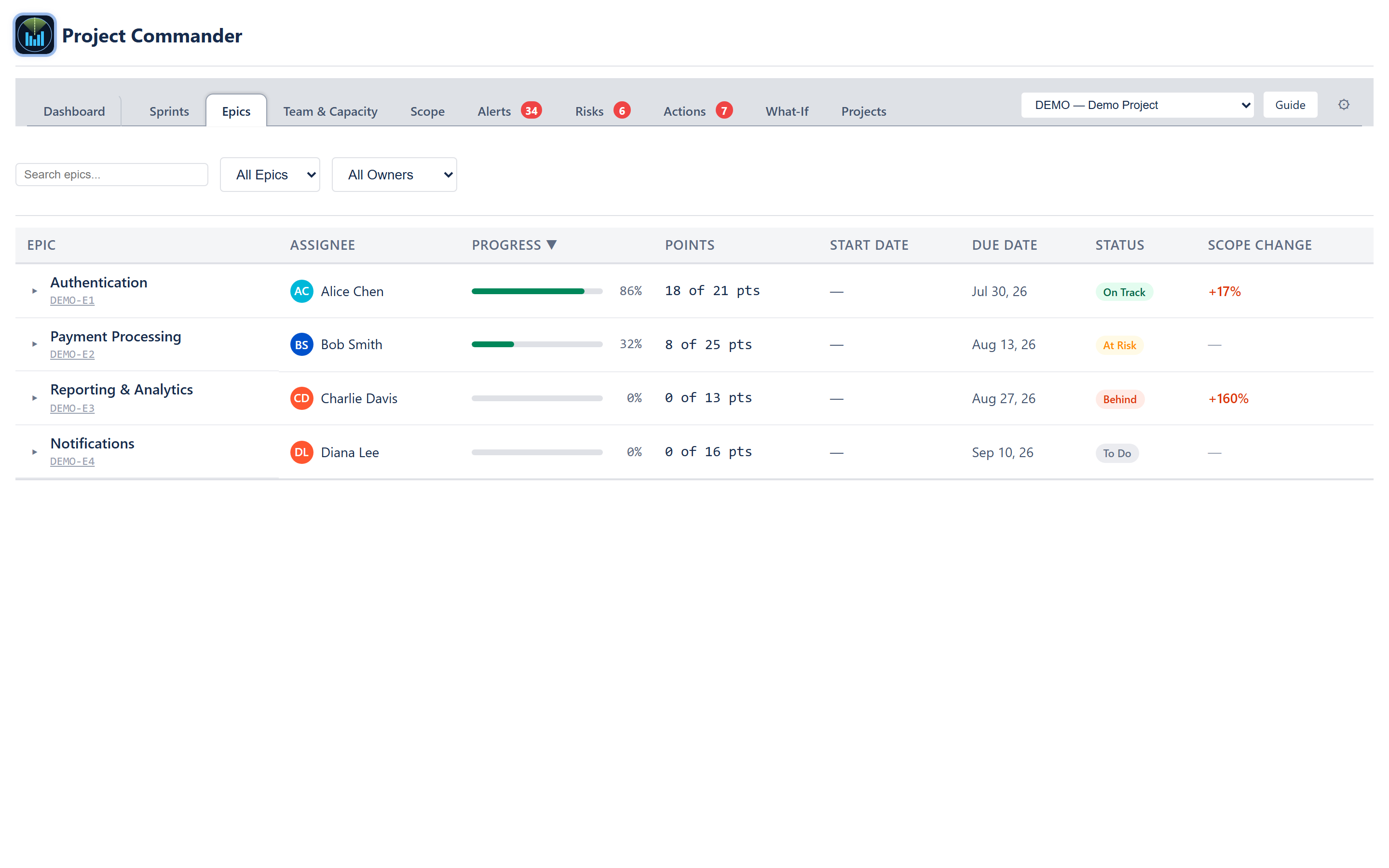Go to the Projects tab
Viewport: 1389px width, 868px height.
pyautogui.click(x=863, y=111)
